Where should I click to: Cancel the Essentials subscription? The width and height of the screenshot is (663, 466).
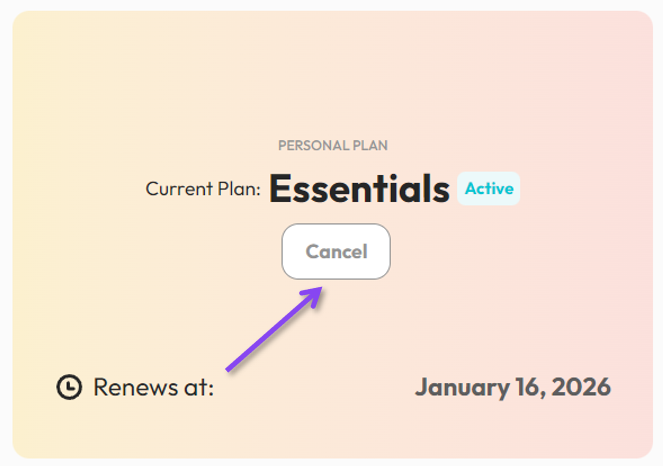(x=336, y=251)
